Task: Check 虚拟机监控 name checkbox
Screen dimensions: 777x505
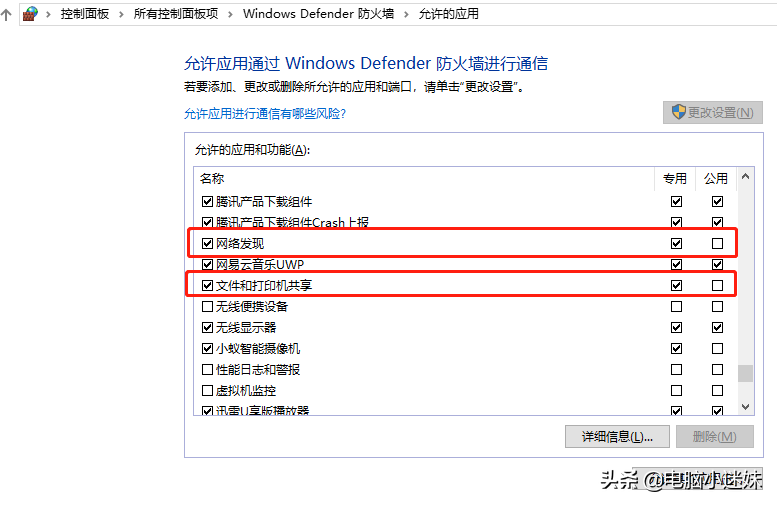Action: pyautogui.click(x=208, y=391)
